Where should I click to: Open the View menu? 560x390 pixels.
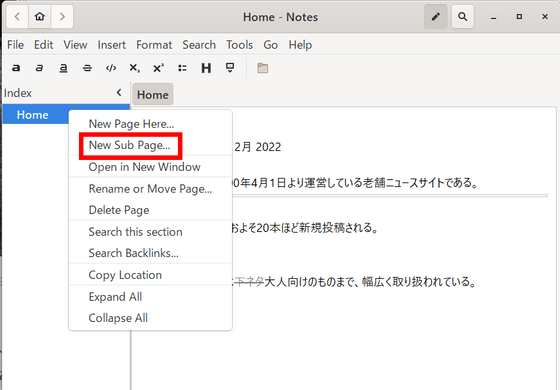75,45
